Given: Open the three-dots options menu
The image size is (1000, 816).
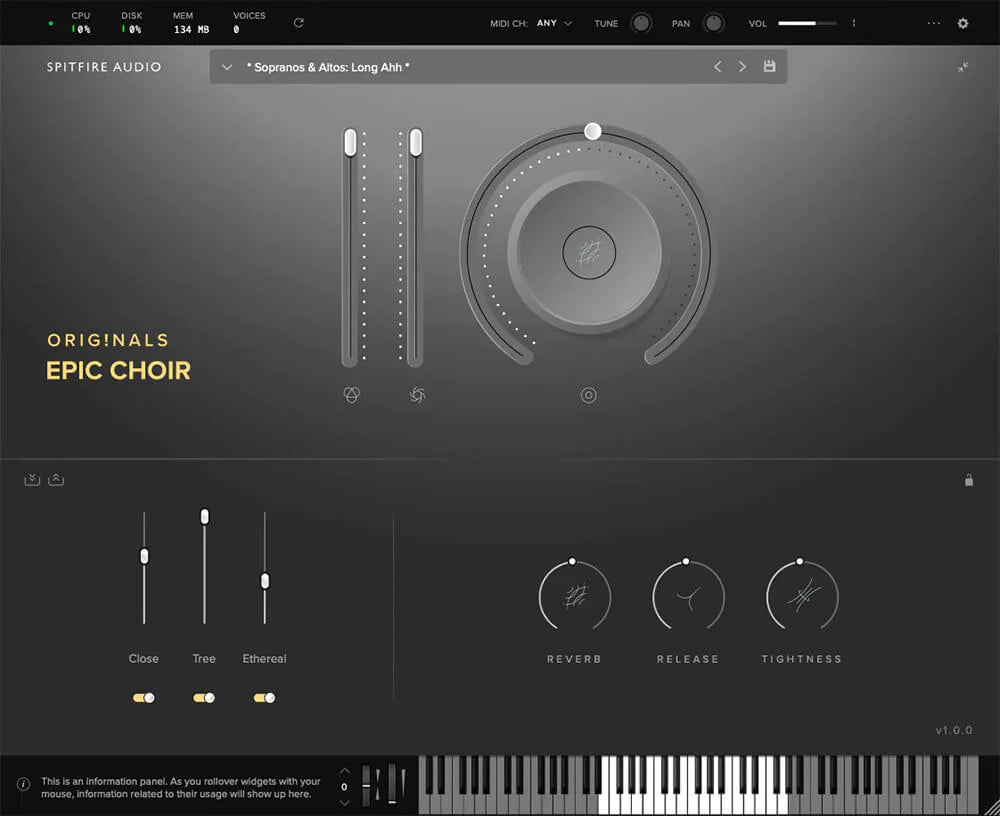Looking at the screenshot, I should click(934, 23).
